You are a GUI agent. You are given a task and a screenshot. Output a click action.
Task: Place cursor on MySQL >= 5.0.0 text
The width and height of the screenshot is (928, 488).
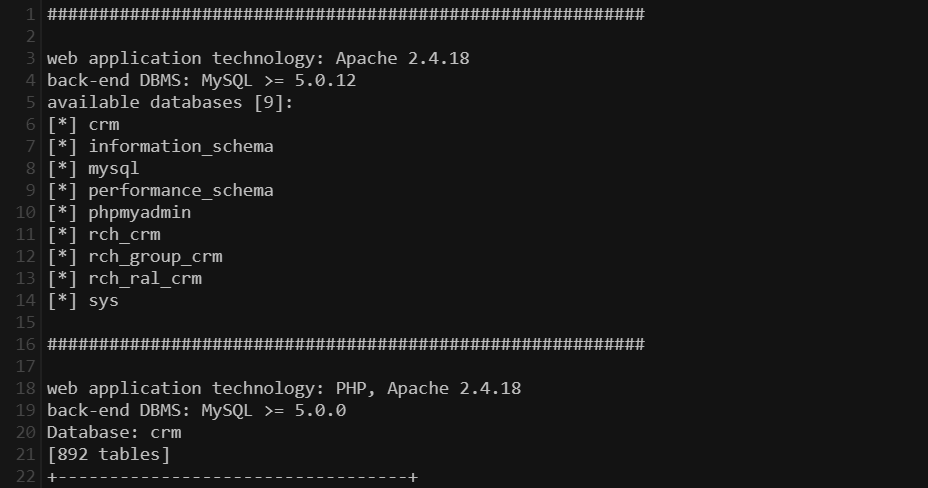click(x=273, y=410)
